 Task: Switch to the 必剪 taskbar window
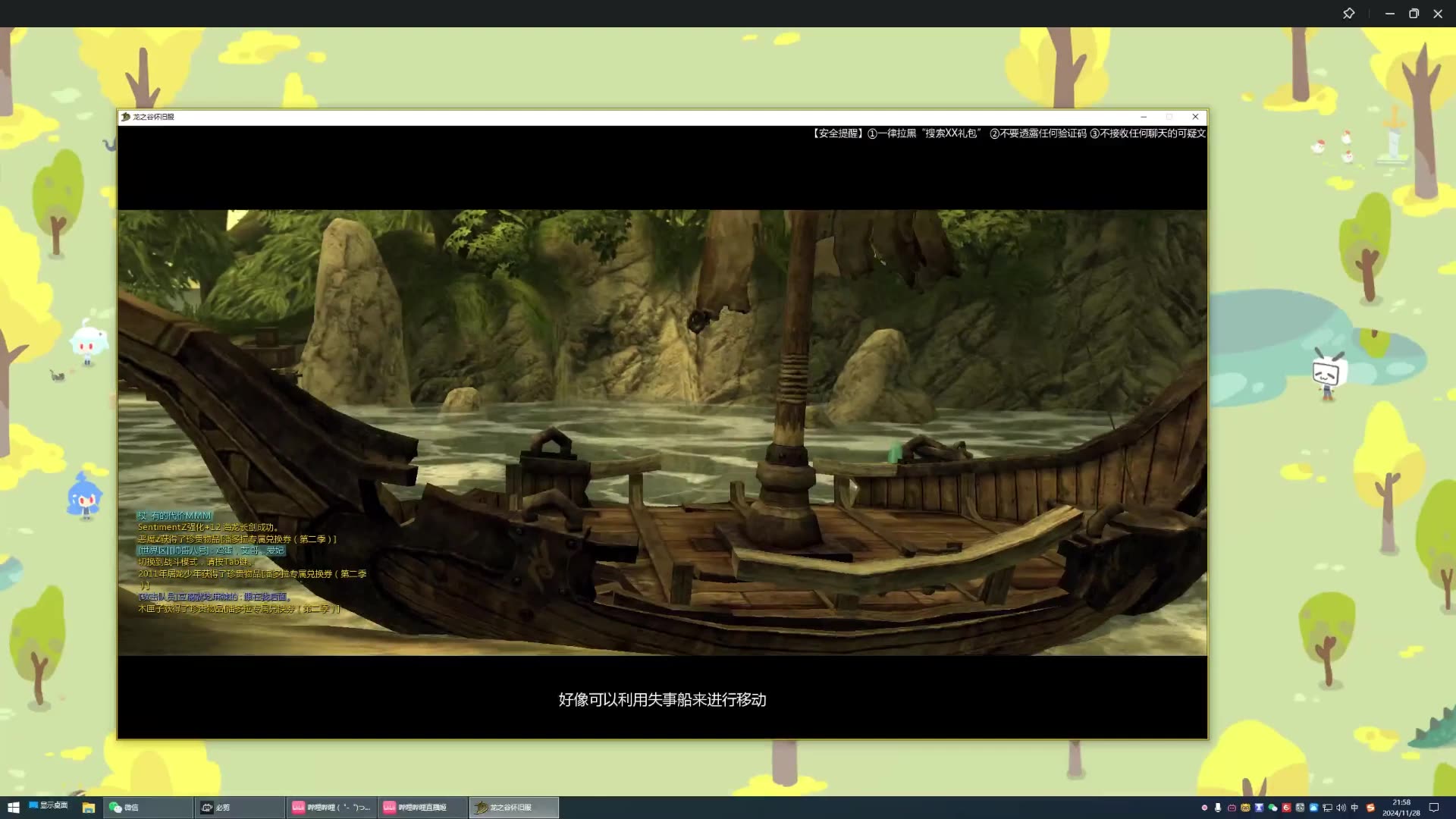[240, 808]
